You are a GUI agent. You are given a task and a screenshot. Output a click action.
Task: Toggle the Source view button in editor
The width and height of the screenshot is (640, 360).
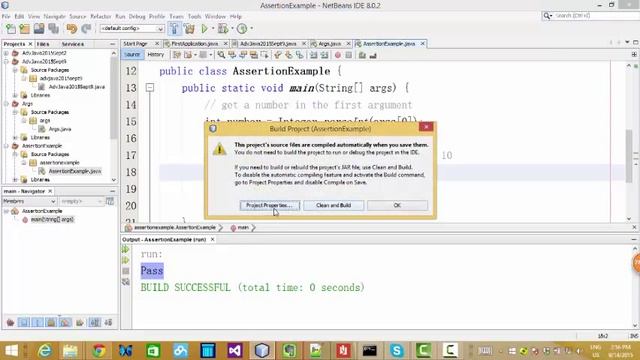(x=132, y=55)
